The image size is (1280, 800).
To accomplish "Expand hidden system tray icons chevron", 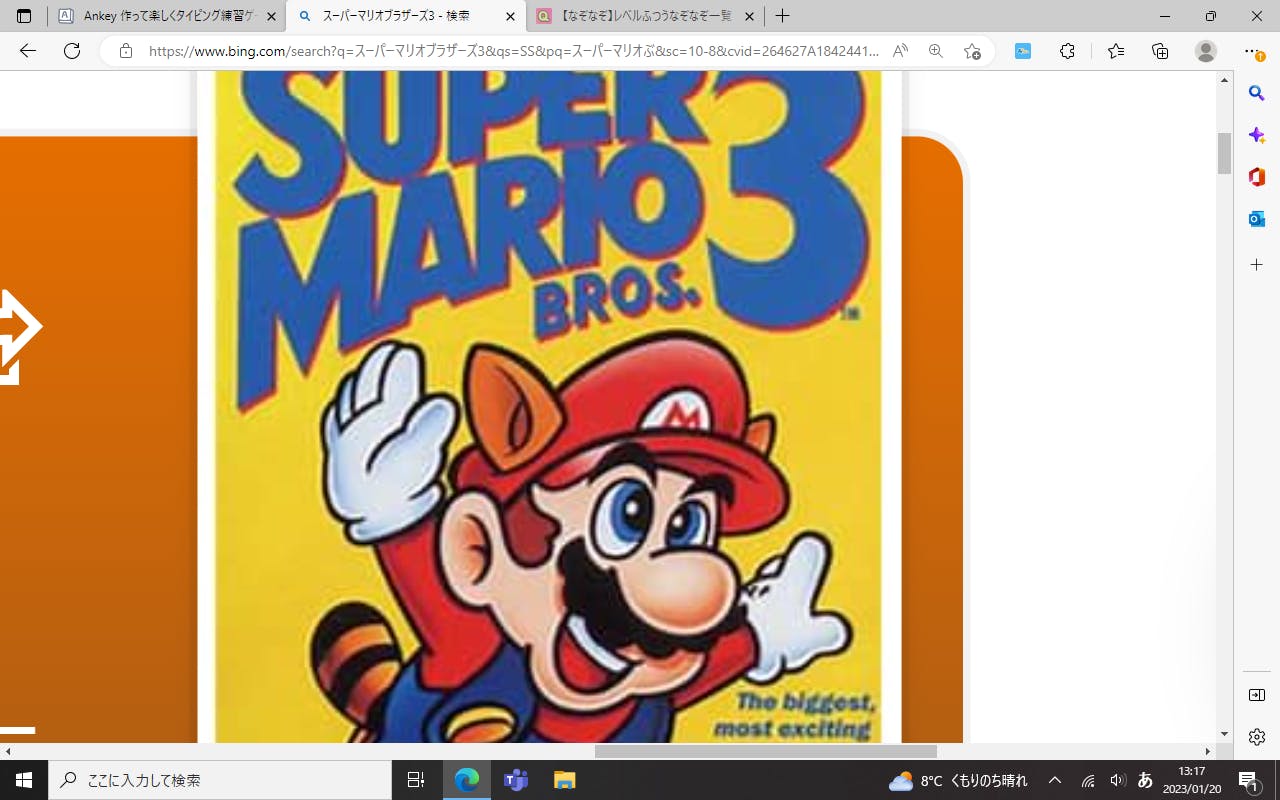I will pos(1054,780).
